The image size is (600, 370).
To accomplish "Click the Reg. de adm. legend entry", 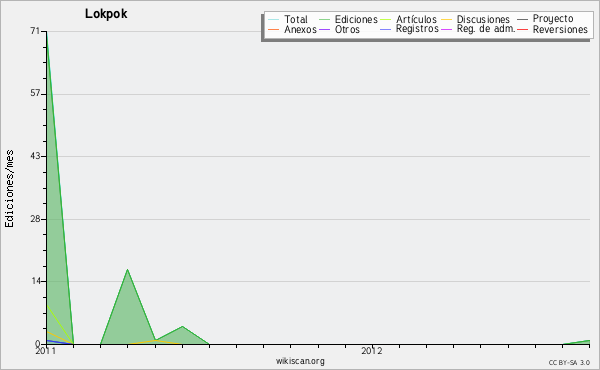I will [478, 29].
